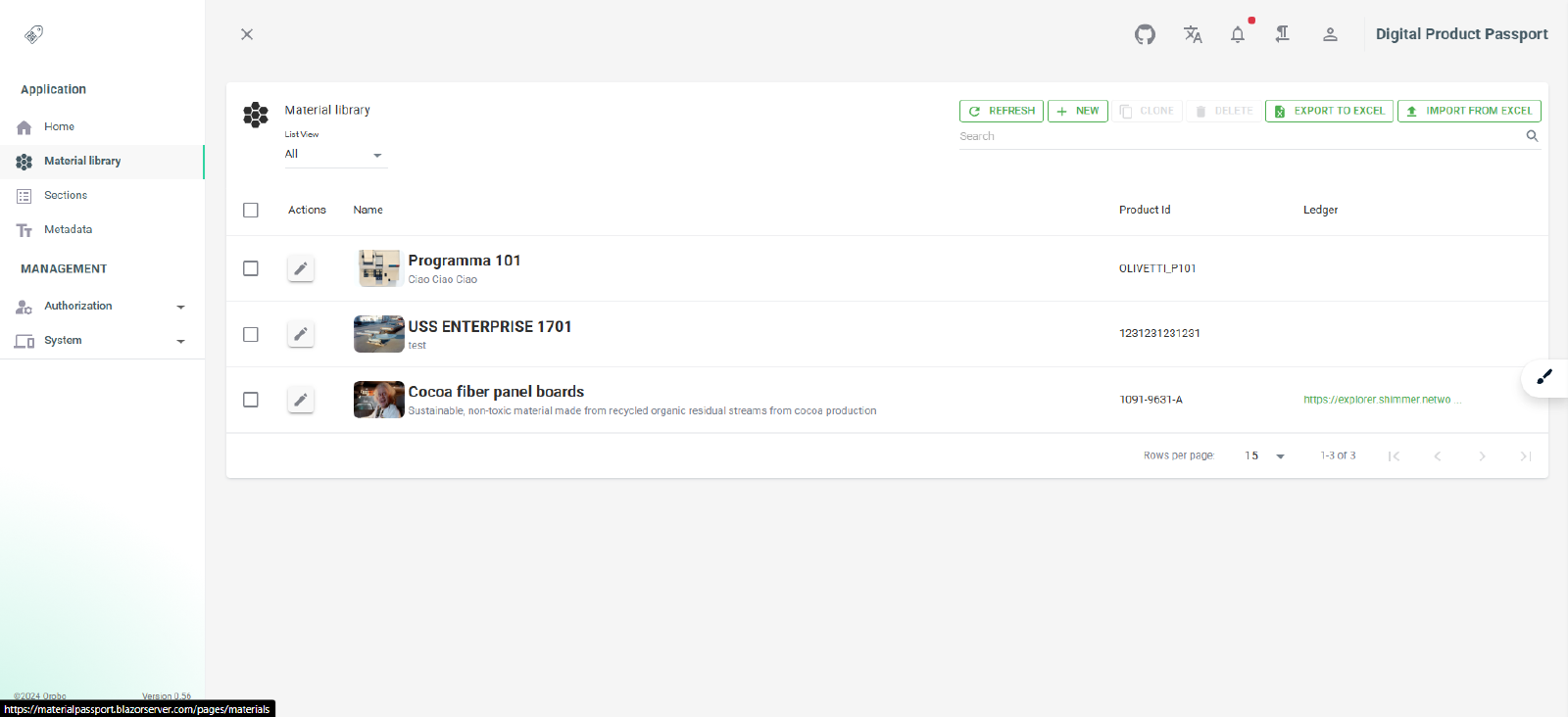Change rows per page dropdown
This screenshot has height=717, width=1568.
pyautogui.click(x=1264, y=456)
